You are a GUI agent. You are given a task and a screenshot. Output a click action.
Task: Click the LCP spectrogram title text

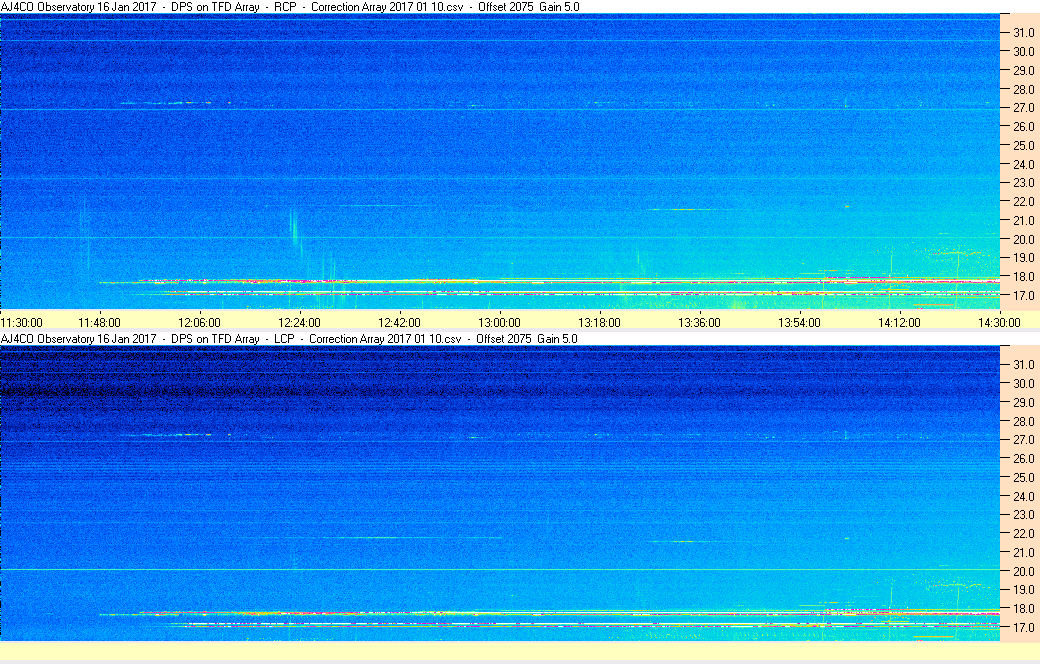pyautogui.click(x=289, y=338)
